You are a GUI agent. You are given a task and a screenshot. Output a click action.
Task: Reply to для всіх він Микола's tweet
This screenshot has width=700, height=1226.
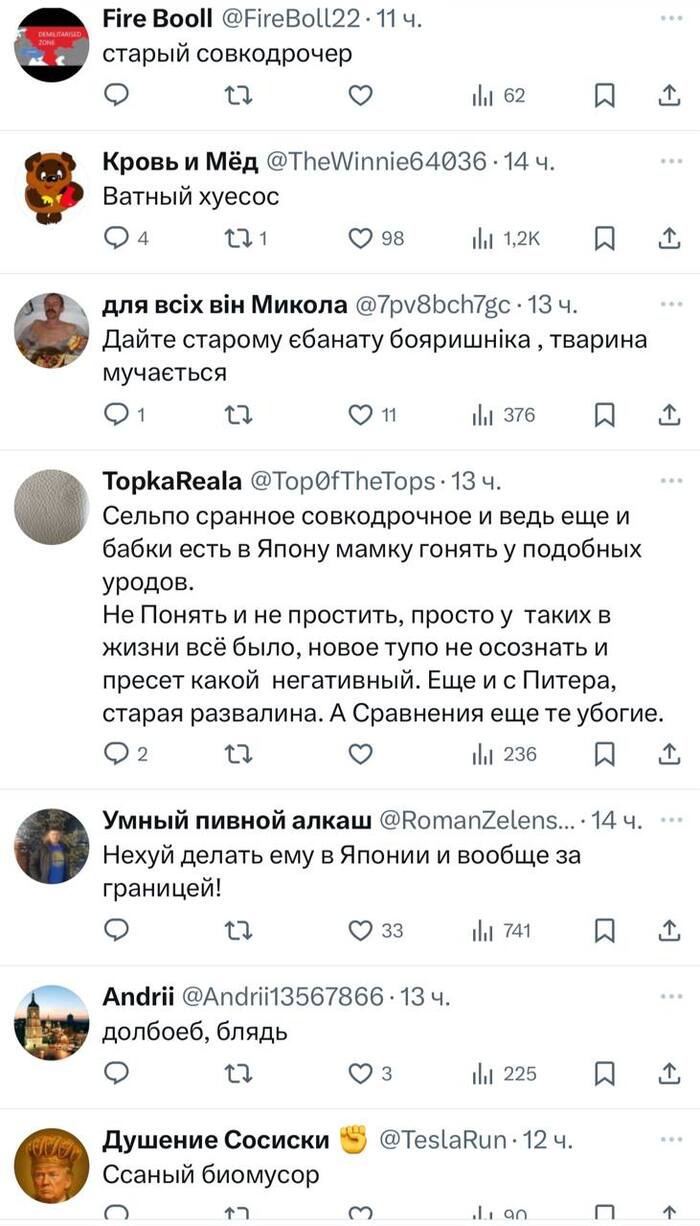click(x=117, y=415)
